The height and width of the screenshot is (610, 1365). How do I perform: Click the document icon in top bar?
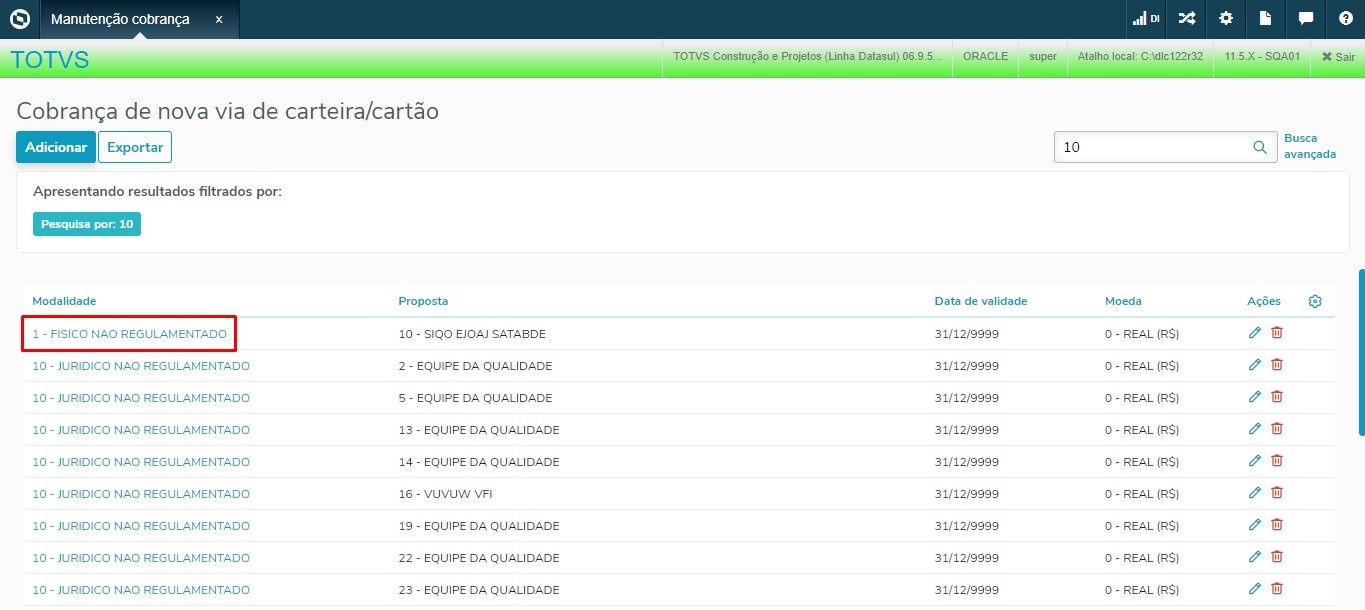(1265, 18)
